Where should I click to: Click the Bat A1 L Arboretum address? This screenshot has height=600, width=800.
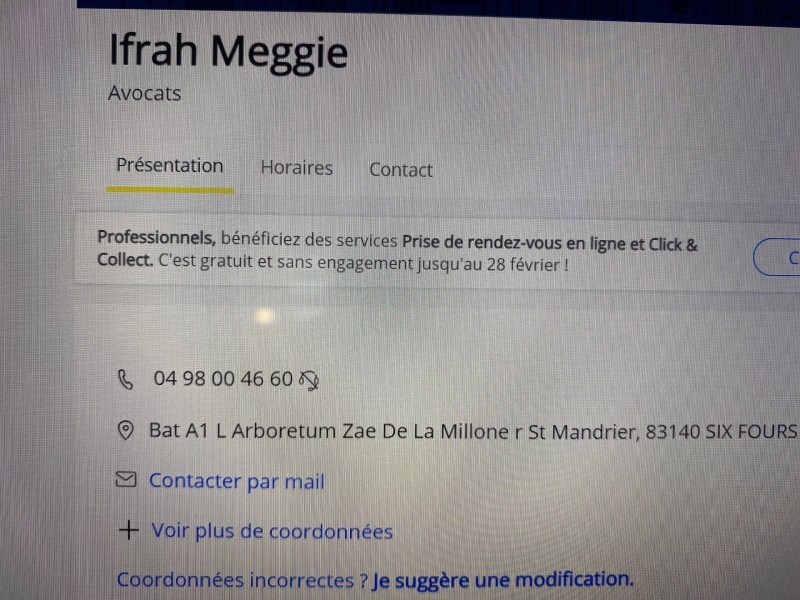coord(473,431)
